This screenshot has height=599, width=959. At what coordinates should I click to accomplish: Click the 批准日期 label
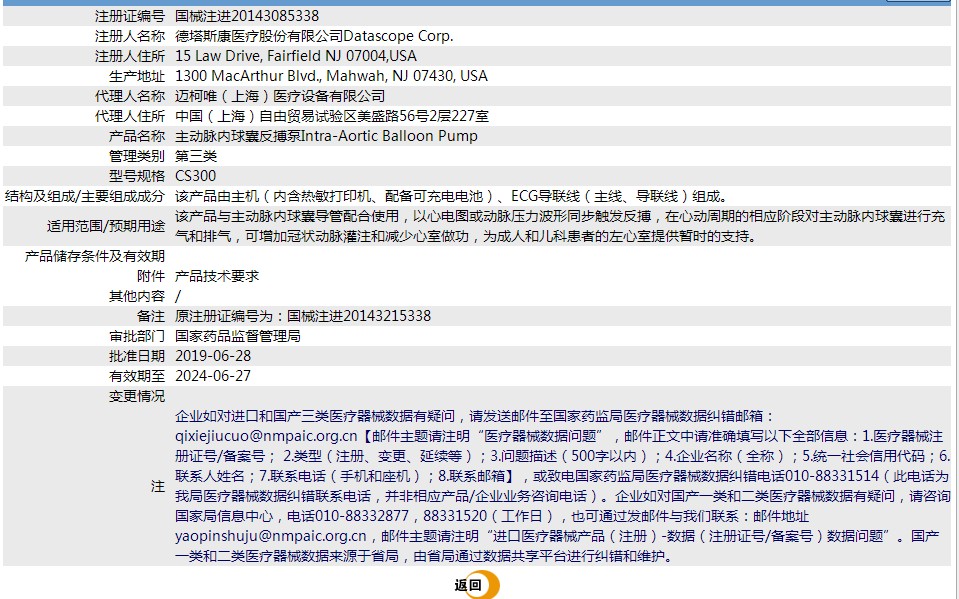137,356
